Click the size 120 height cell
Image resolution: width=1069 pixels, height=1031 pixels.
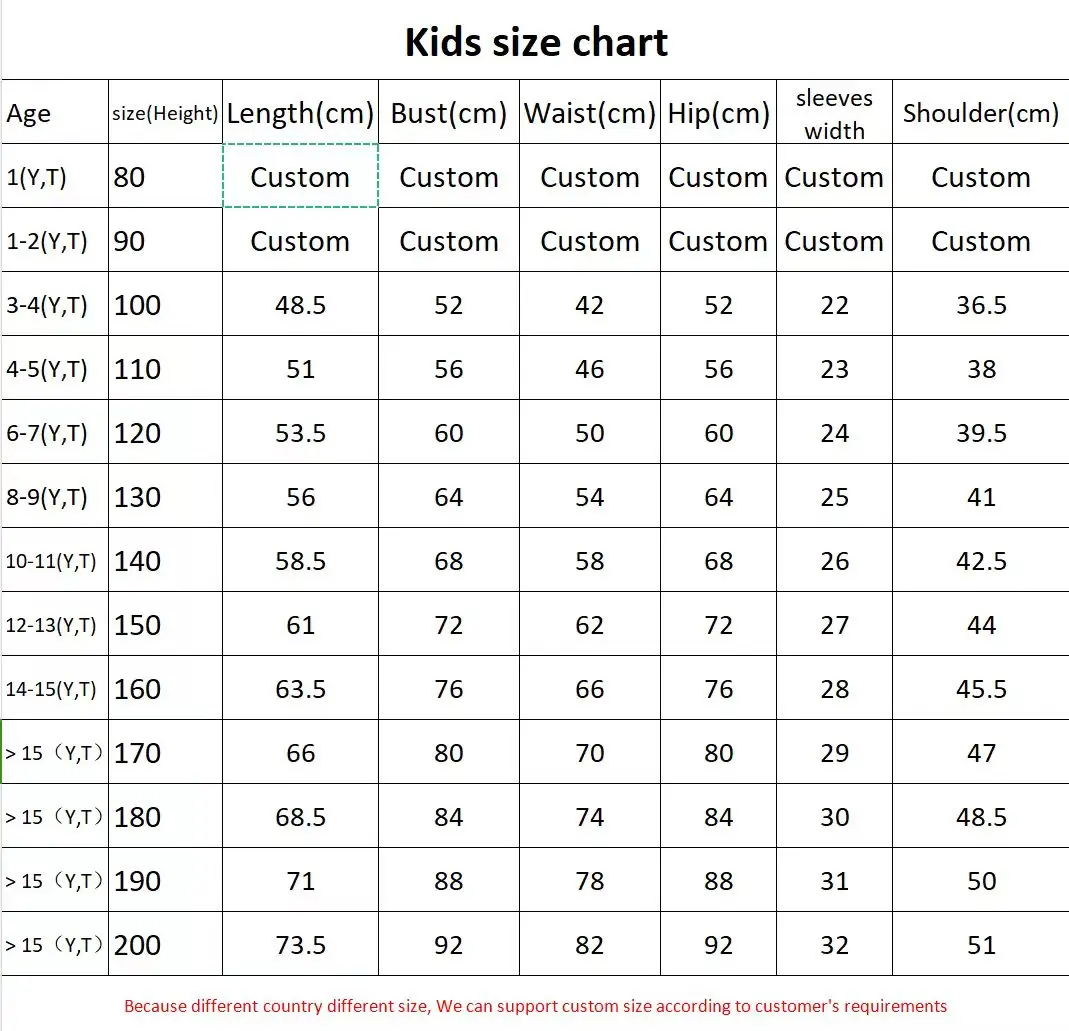click(x=164, y=433)
